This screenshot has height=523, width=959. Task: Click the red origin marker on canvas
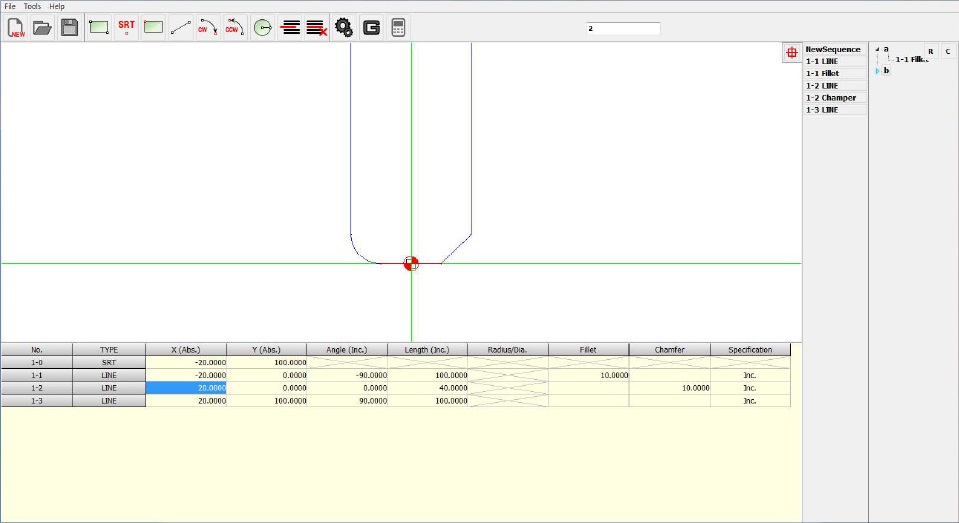[x=411, y=264]
